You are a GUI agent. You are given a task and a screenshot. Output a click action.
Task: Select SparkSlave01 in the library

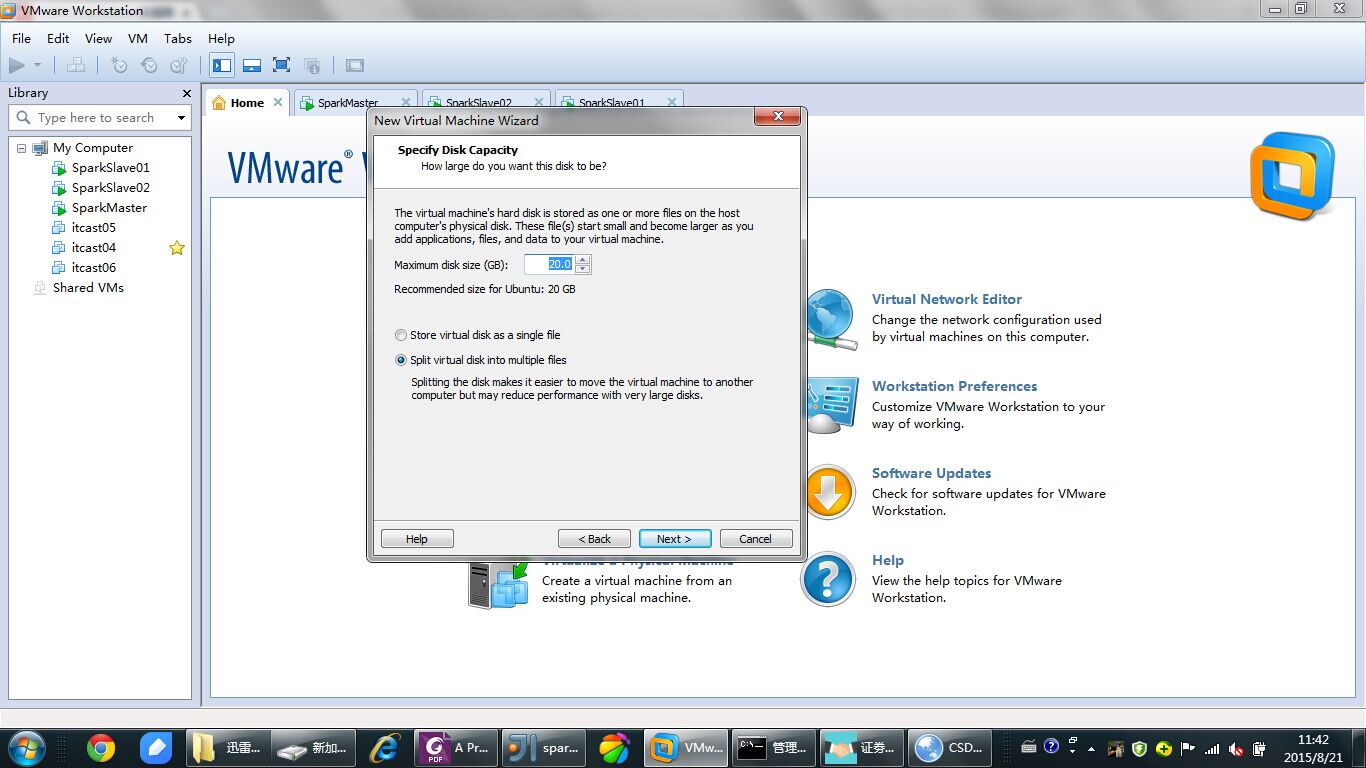[110, 168]
